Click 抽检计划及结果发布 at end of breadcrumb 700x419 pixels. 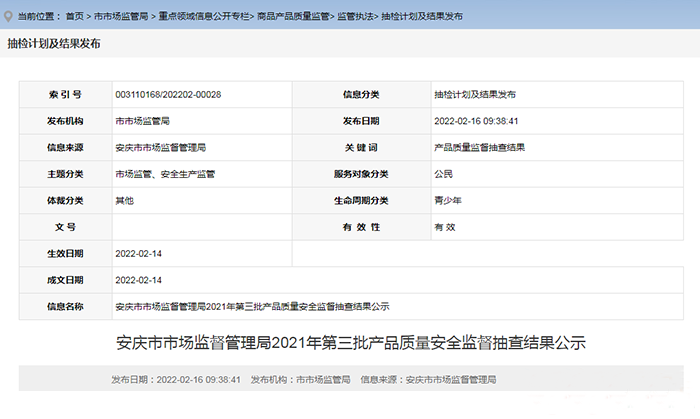point(422,17)
